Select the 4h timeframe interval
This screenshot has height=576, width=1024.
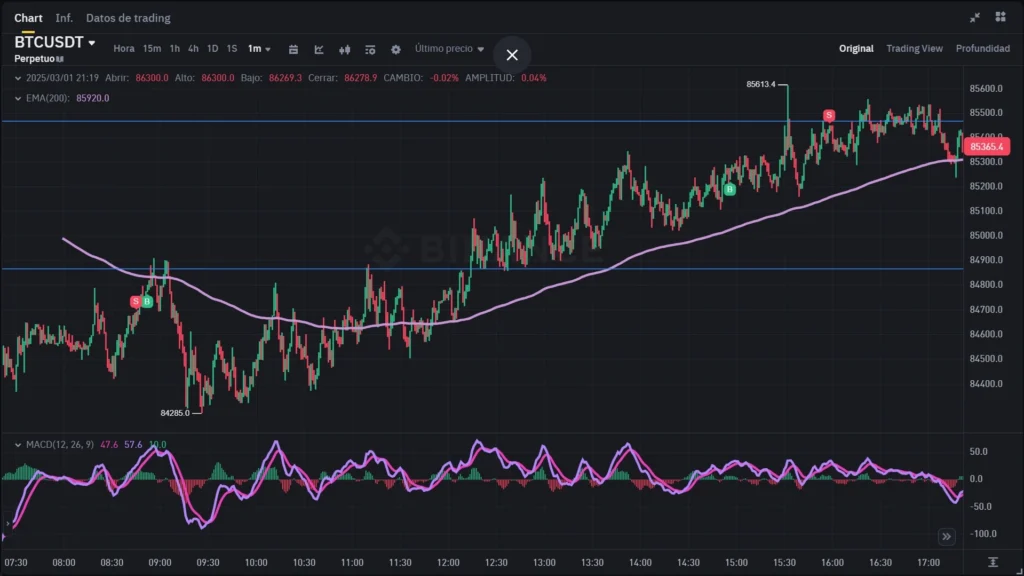point(193,49)
